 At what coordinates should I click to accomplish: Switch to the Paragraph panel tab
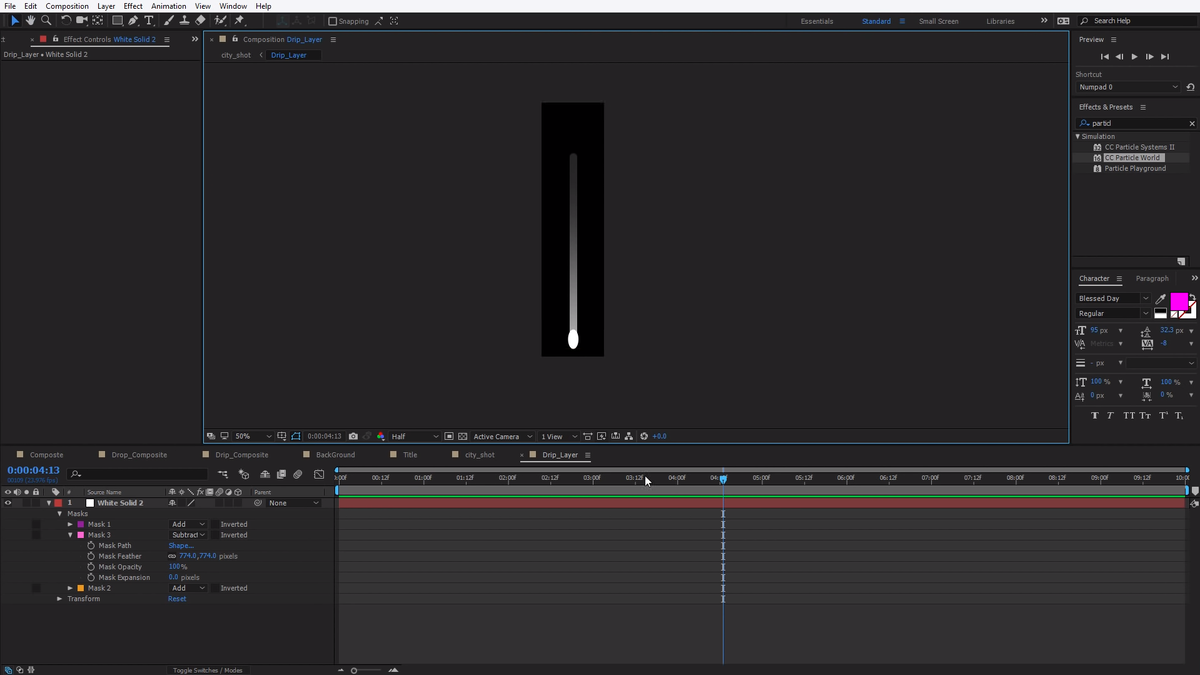point(1152,279)
